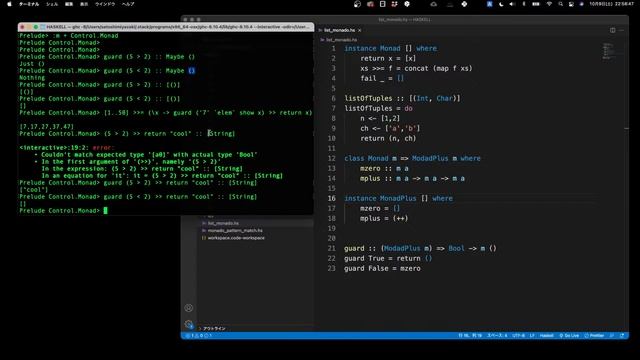The image size is (640, 360).
Task: Open the ウインドウ menu
Action: [105, 4]
